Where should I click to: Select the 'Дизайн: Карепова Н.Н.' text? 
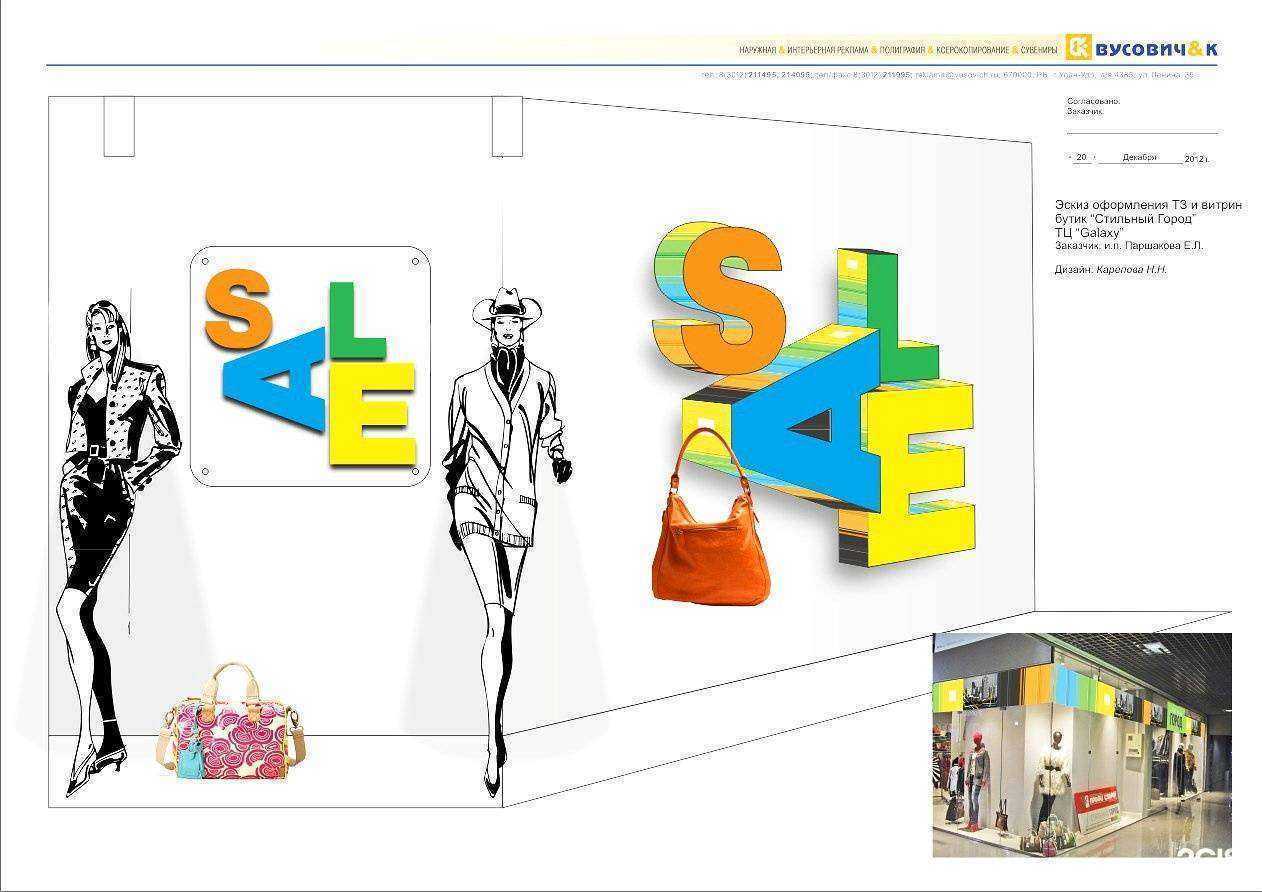[1110, 270]
